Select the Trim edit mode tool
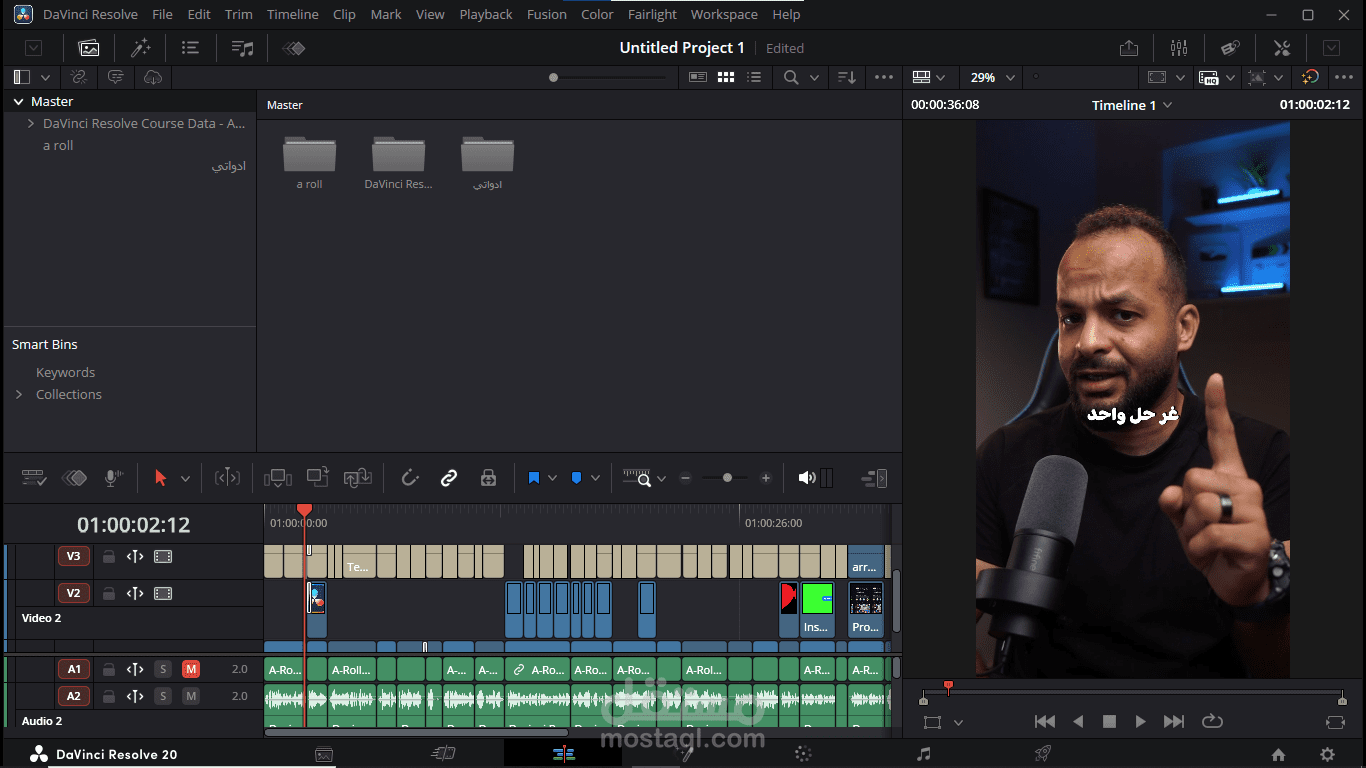This screenshot has height=768, width=1366. (x=227, y=478)
